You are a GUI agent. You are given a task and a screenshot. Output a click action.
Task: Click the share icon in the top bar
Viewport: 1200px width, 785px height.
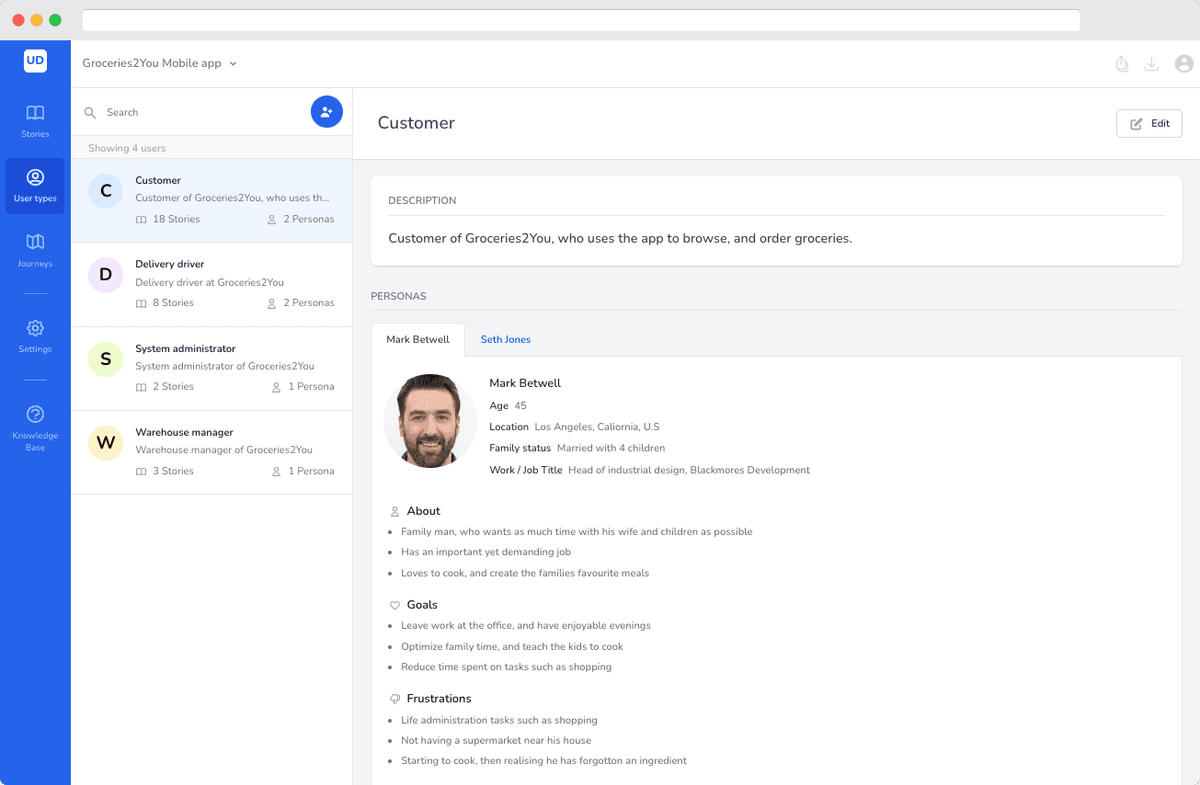coord(1121,63)
